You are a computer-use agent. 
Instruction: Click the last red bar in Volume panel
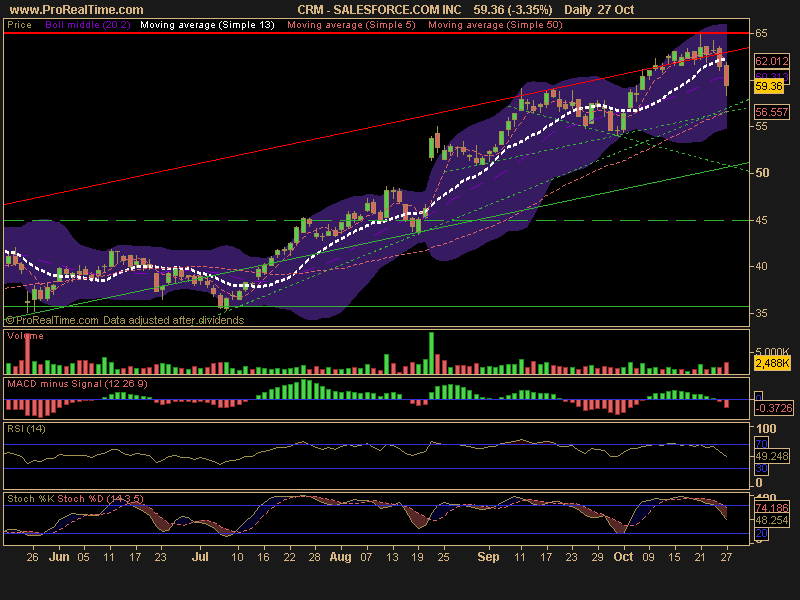coord(727,368)
